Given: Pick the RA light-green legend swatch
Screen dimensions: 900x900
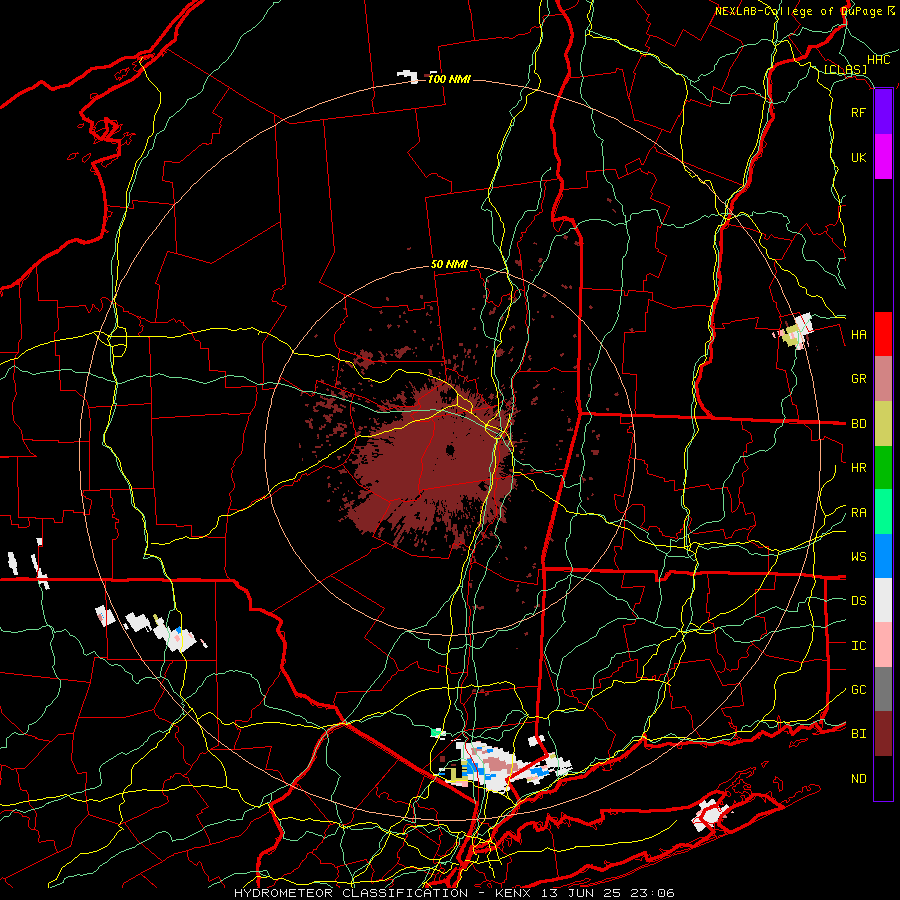Looking at the screenshot, I should [883, 512].
